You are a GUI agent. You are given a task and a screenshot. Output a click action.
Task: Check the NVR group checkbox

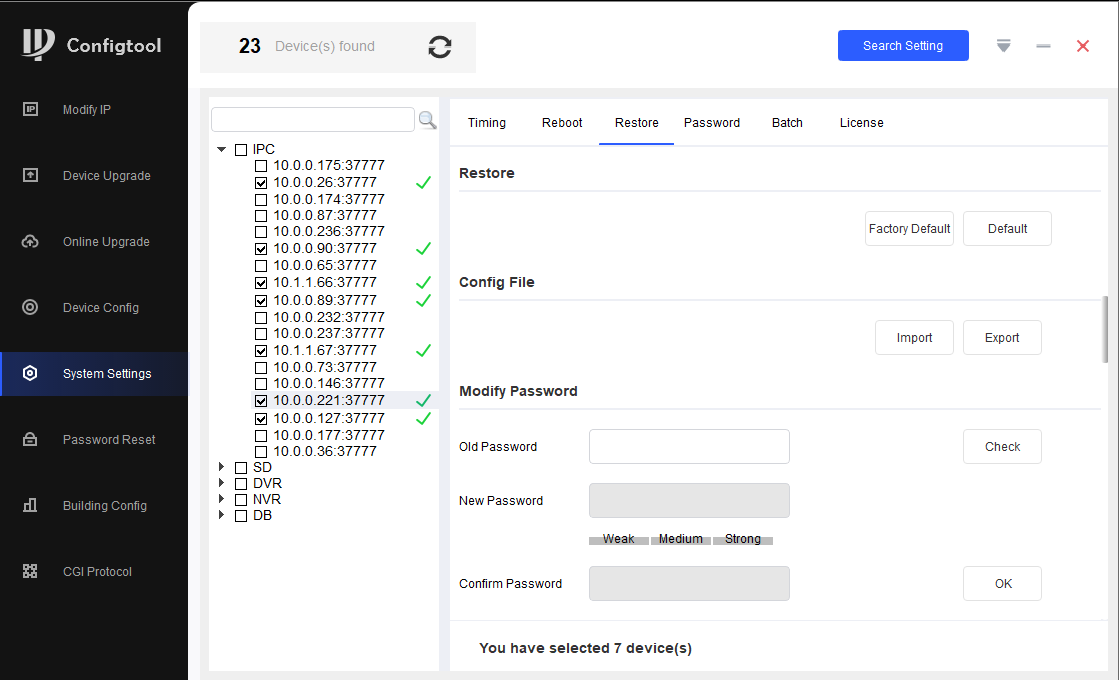pos(241,499)
